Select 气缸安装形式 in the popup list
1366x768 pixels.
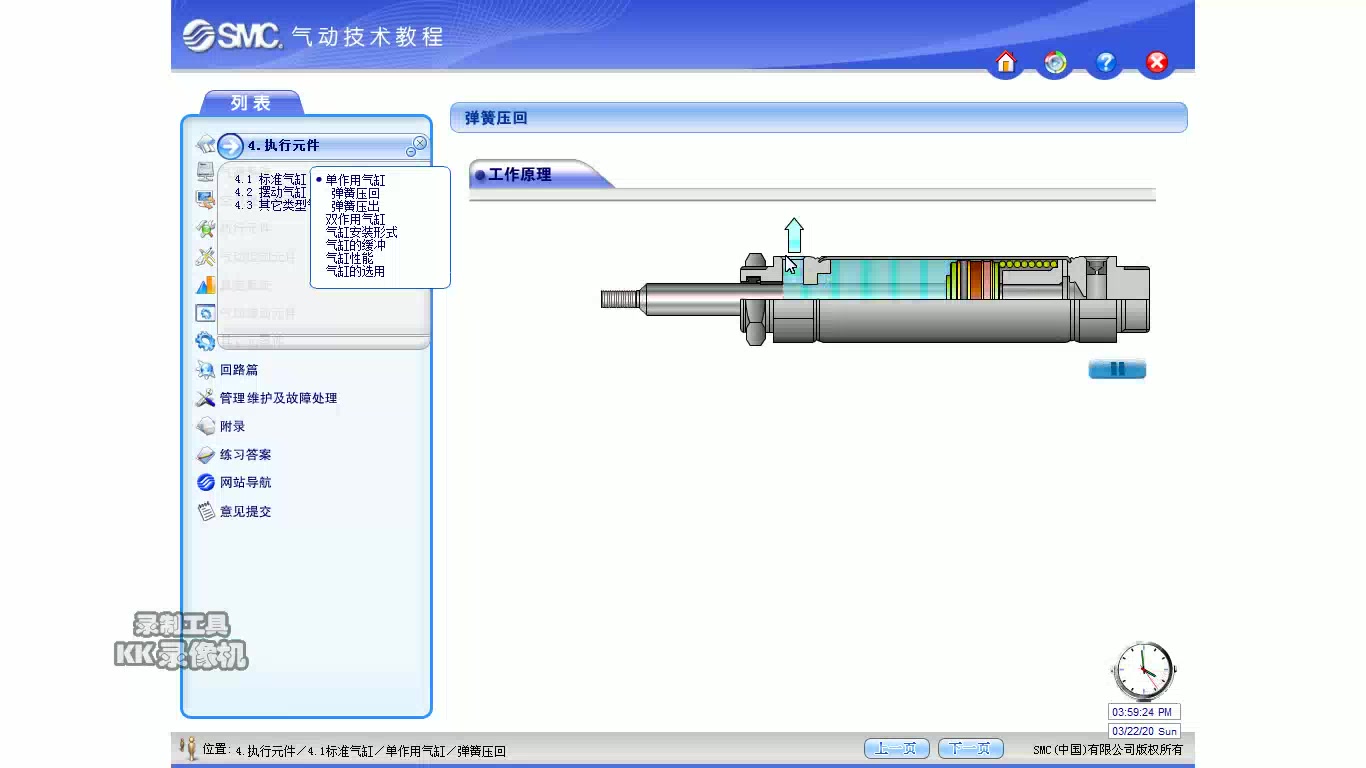[x=361, y=232]
